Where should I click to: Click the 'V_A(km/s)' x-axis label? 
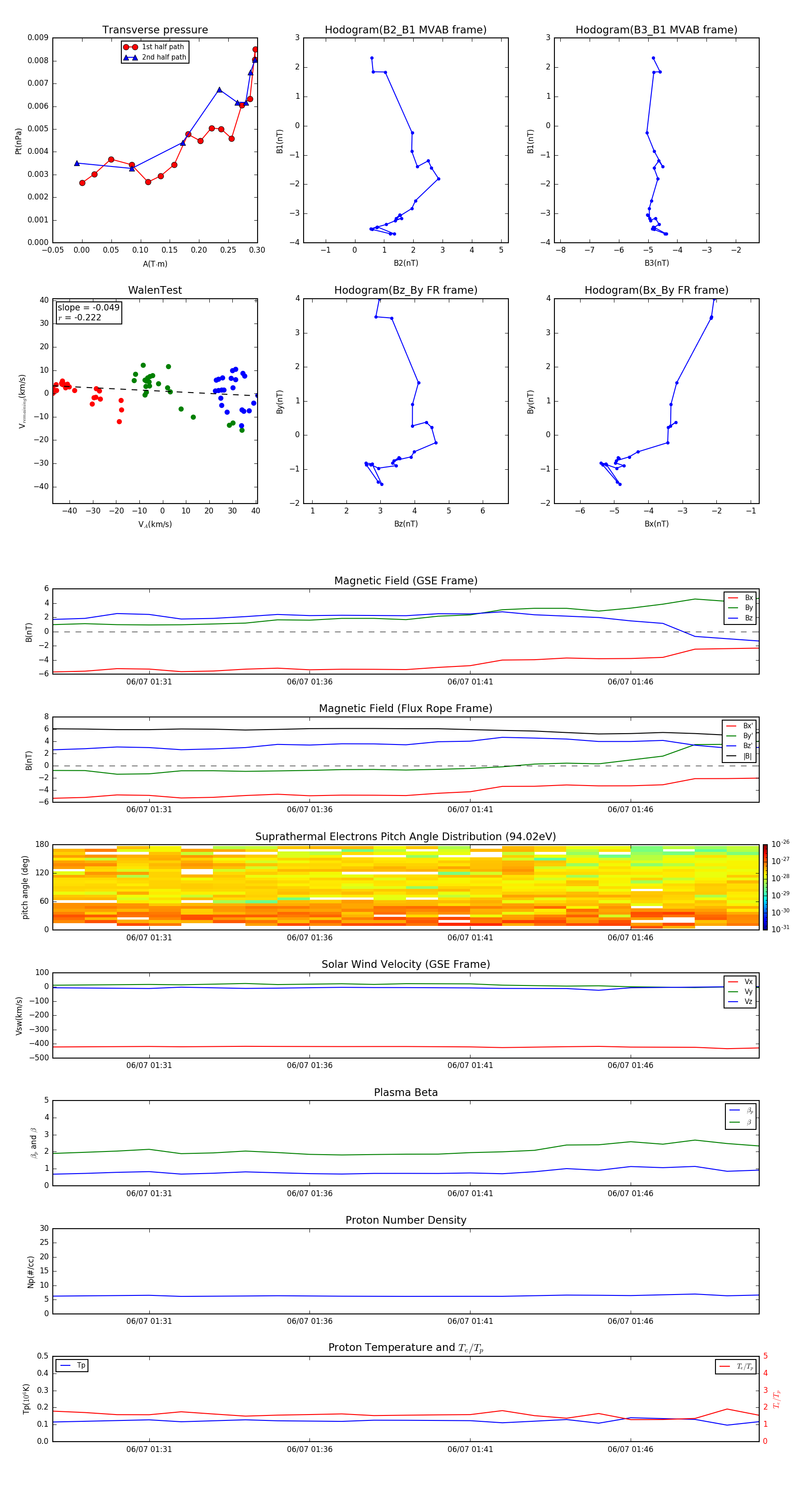tap(155, 525)
